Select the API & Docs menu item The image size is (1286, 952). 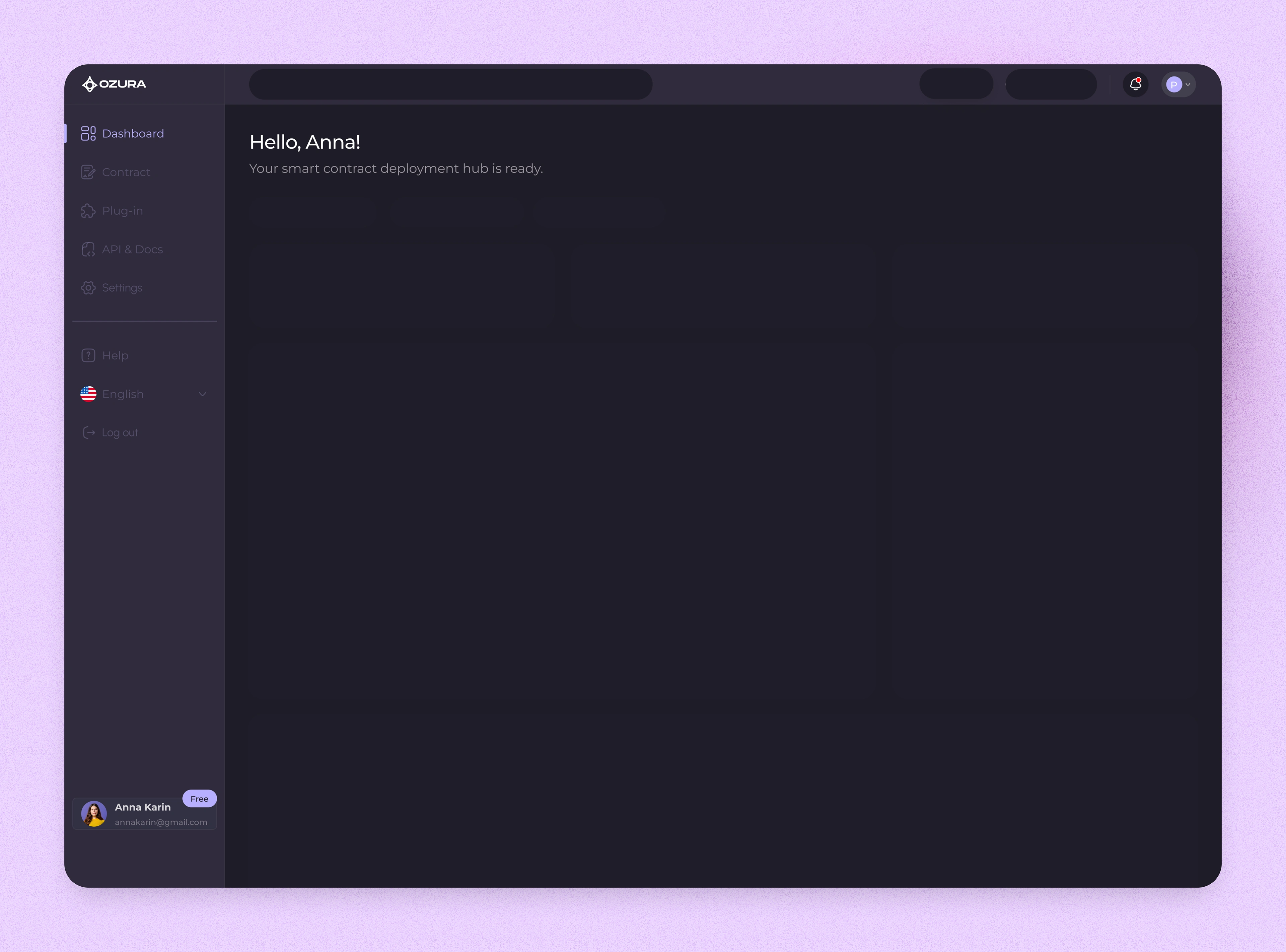coord(133,250)
